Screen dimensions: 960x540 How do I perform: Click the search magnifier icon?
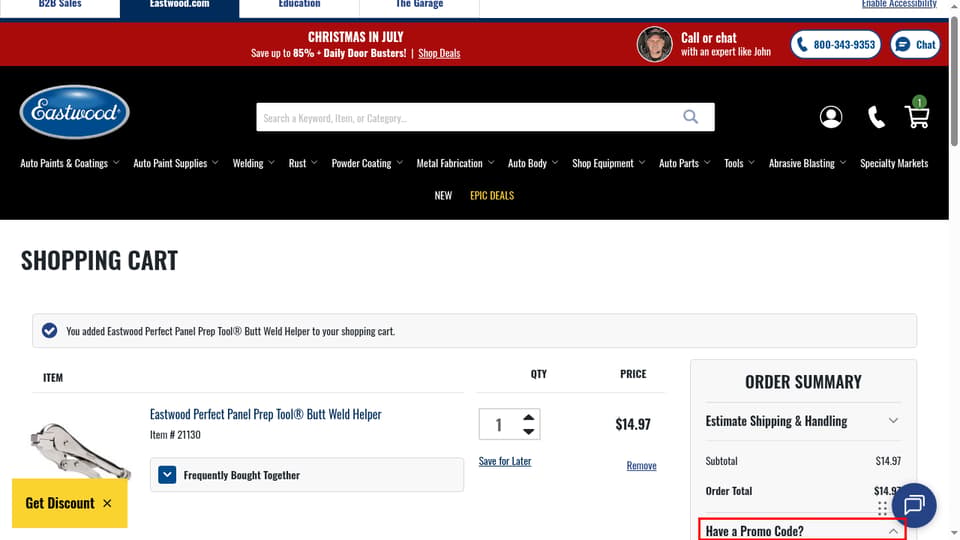coord(691,117)
